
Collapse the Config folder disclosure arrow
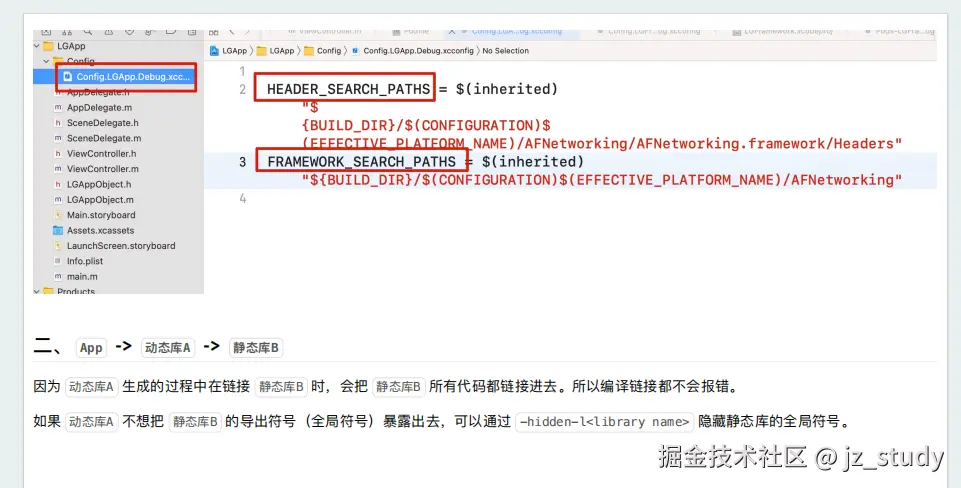[46, 61]
